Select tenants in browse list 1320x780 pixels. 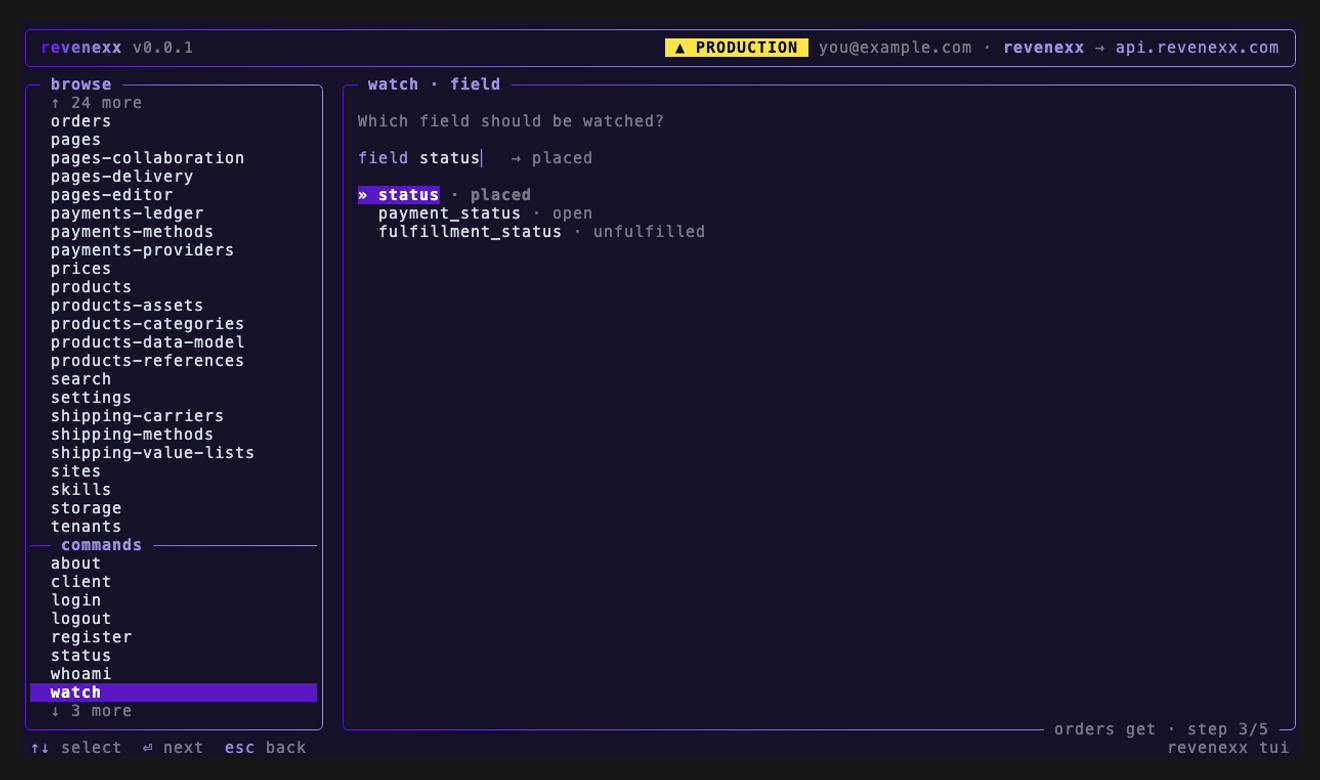click(86, 526)
